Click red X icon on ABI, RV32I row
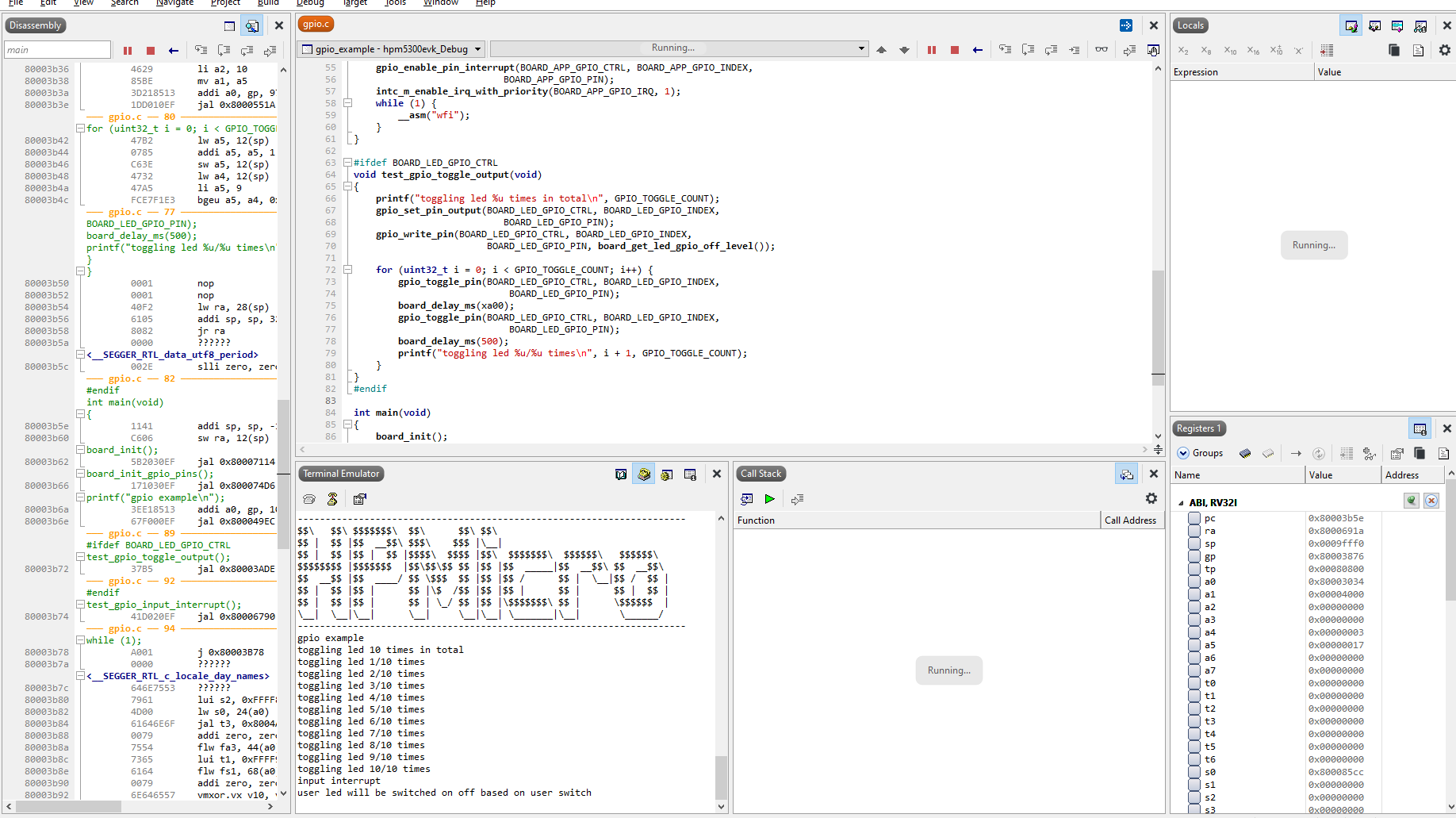 pyautogui.click(x=1431, y=501)
